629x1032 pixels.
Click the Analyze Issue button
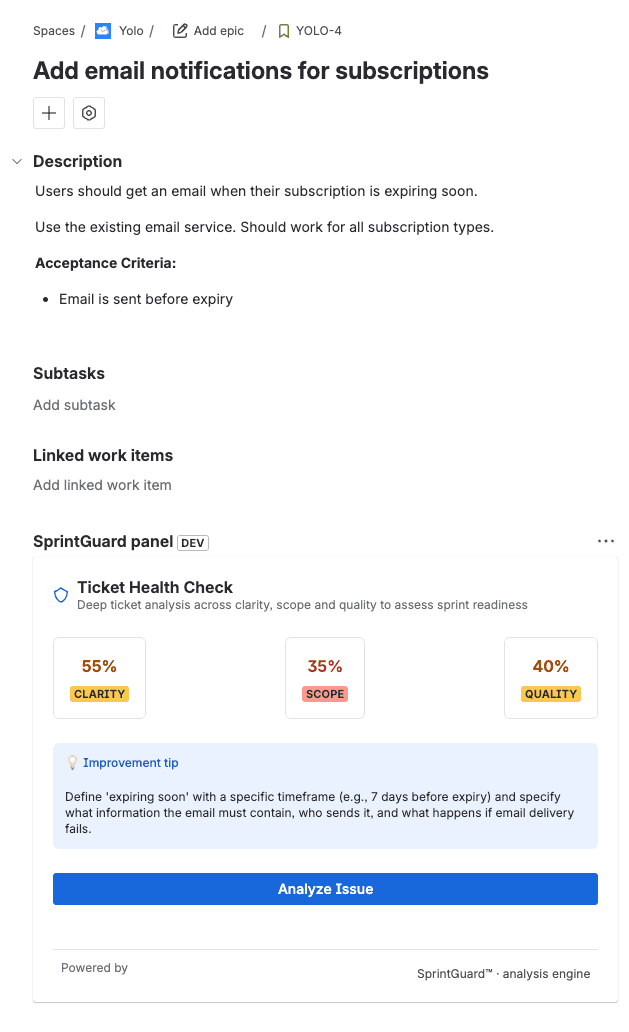tap(325, 889)
